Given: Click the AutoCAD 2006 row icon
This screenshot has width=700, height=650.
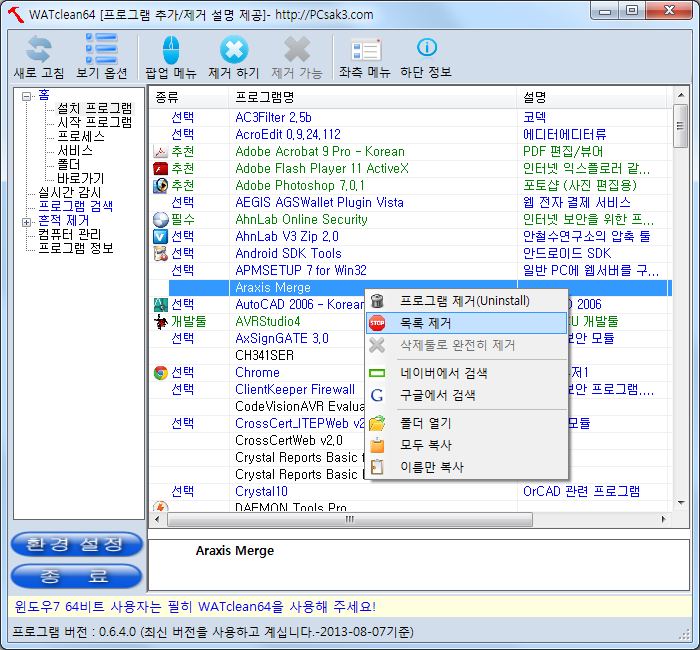Looking at the screenshot, I should pos(160,304).
